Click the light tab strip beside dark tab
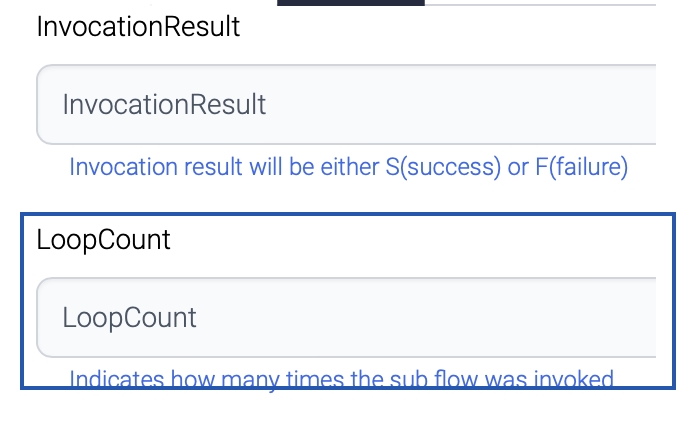This screenshot has width=678, height=438. click(x=540, y=3)
